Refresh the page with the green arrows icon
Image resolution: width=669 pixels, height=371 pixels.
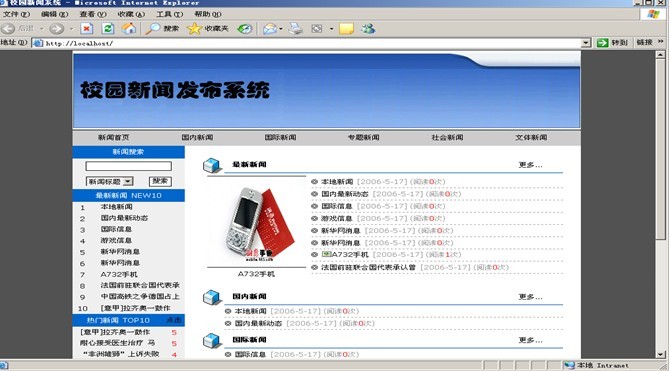click(x=108, y=29)
